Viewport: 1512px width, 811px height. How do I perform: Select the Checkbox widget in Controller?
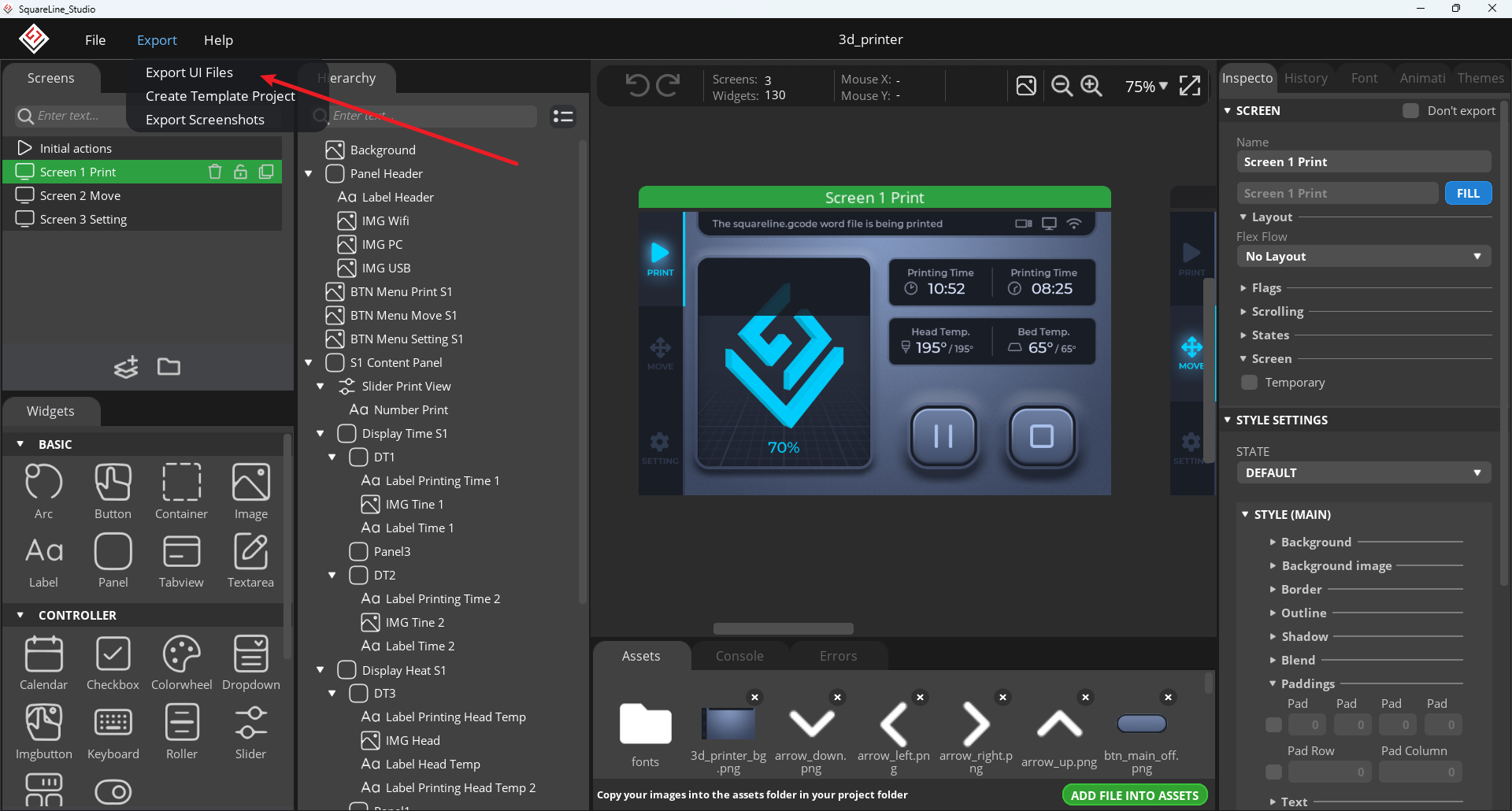coord(113,663)
